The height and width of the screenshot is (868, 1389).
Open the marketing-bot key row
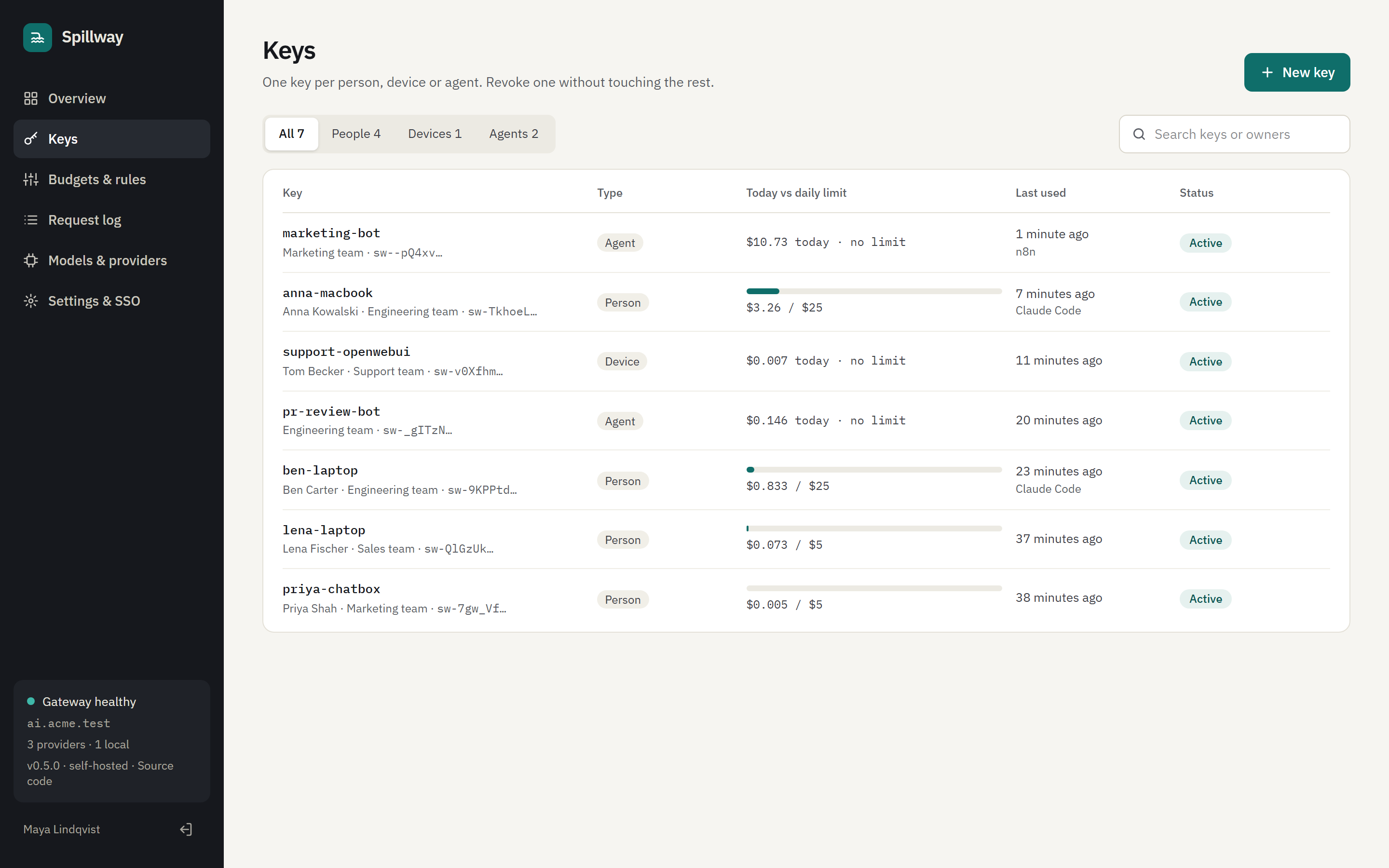pos(806,243)
